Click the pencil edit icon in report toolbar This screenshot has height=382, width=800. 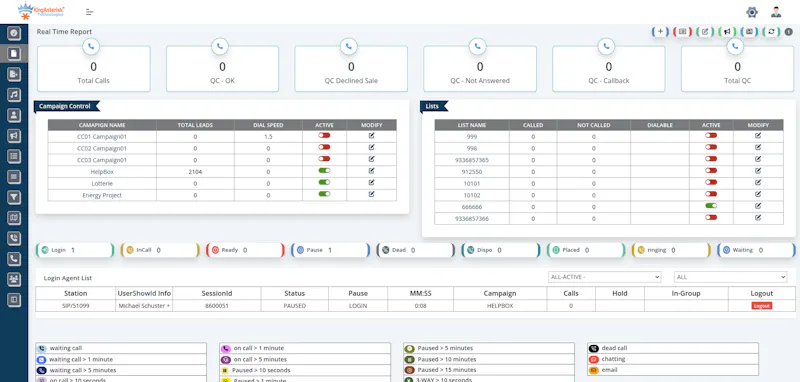pos(705,32)
